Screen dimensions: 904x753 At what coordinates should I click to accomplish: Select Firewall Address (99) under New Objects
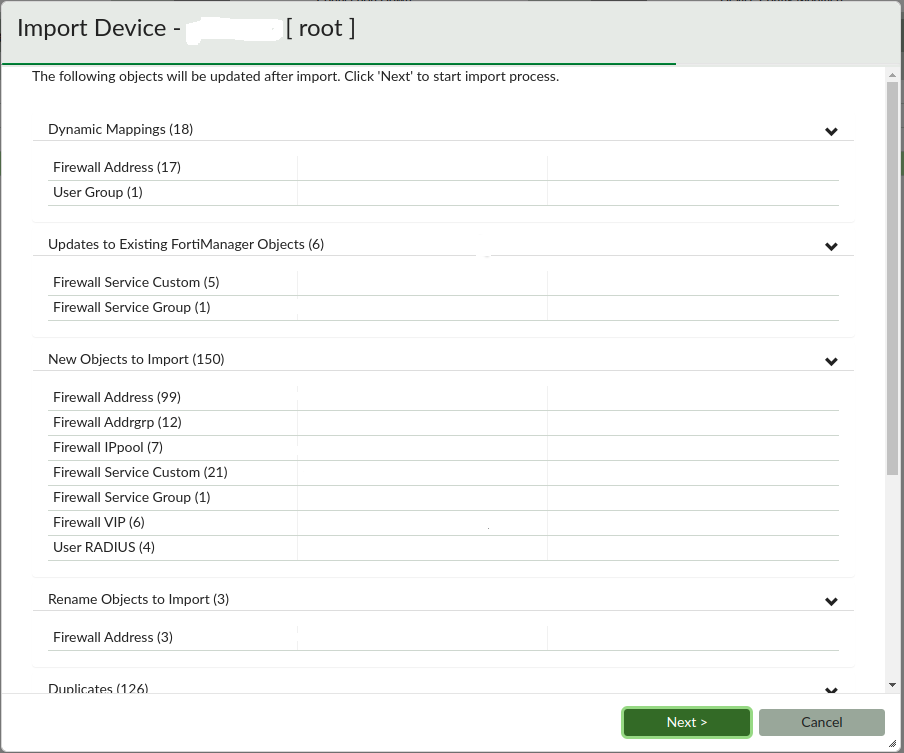[116, 397]
